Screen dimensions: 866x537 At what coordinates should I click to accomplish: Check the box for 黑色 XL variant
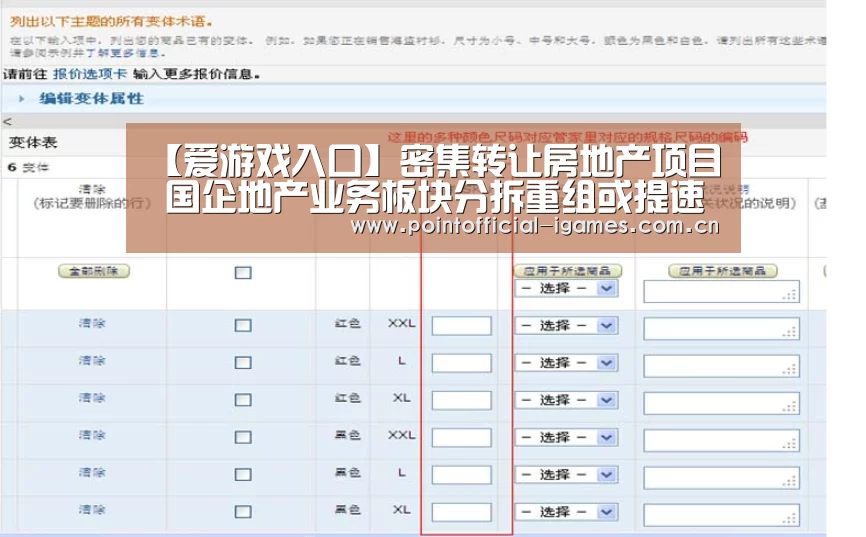(x=243, y=512)
